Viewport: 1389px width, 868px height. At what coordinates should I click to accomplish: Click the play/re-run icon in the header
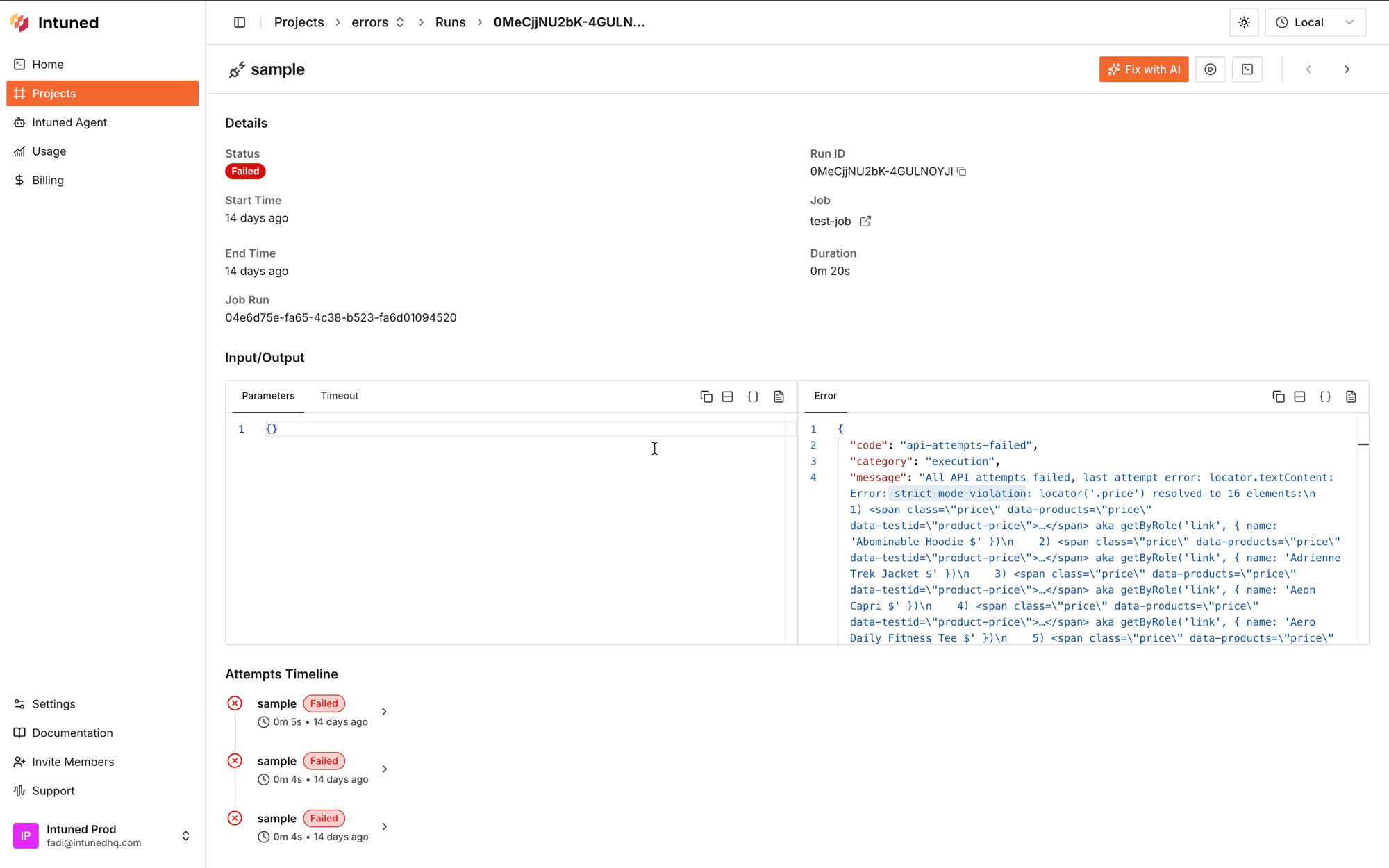pos(1211,69)
